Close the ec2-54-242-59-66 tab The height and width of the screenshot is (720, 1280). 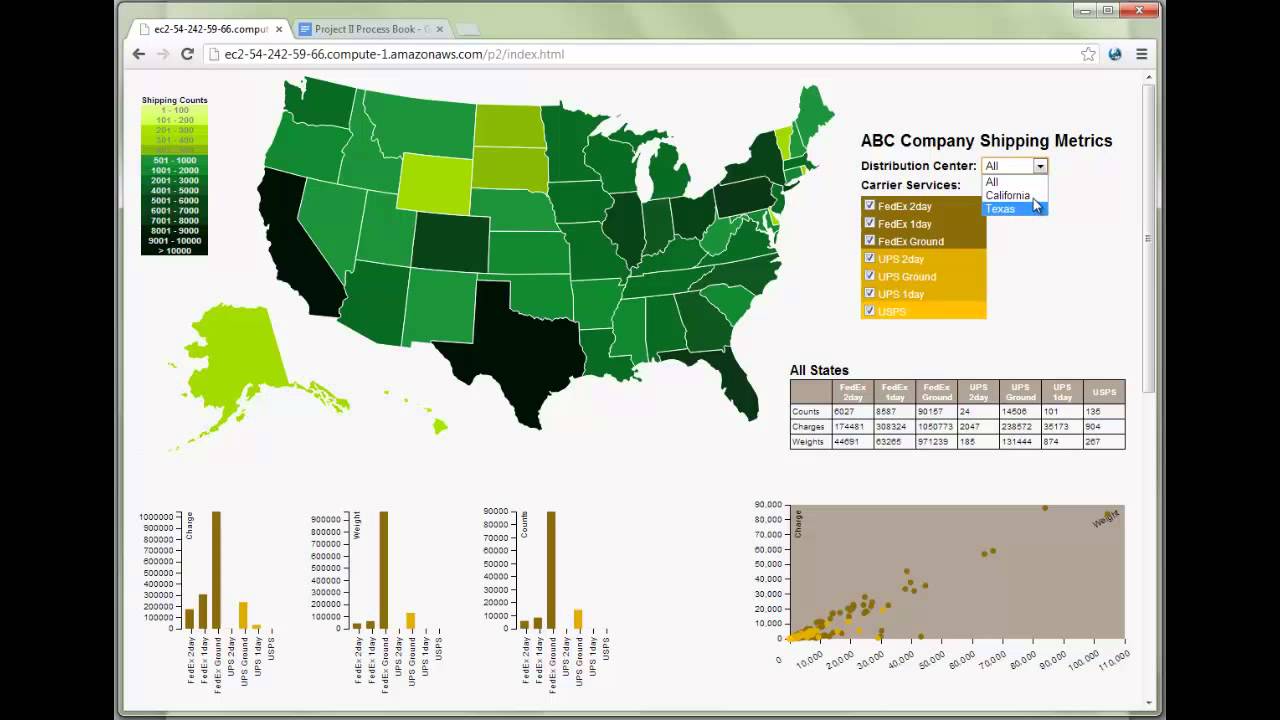277,29
